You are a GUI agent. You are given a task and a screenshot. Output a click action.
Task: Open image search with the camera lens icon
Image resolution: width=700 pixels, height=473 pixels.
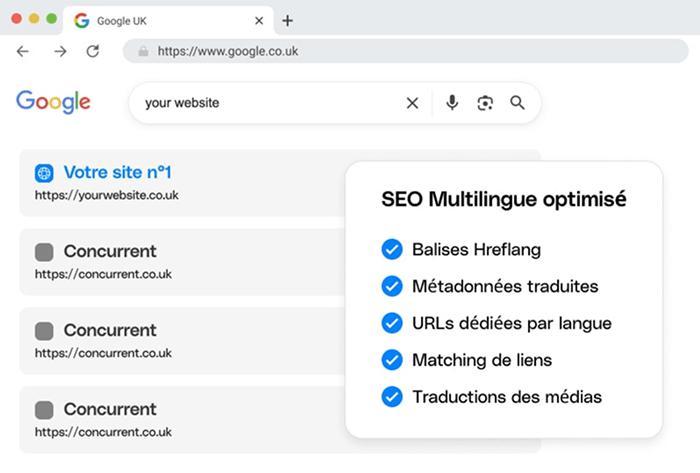485,102
